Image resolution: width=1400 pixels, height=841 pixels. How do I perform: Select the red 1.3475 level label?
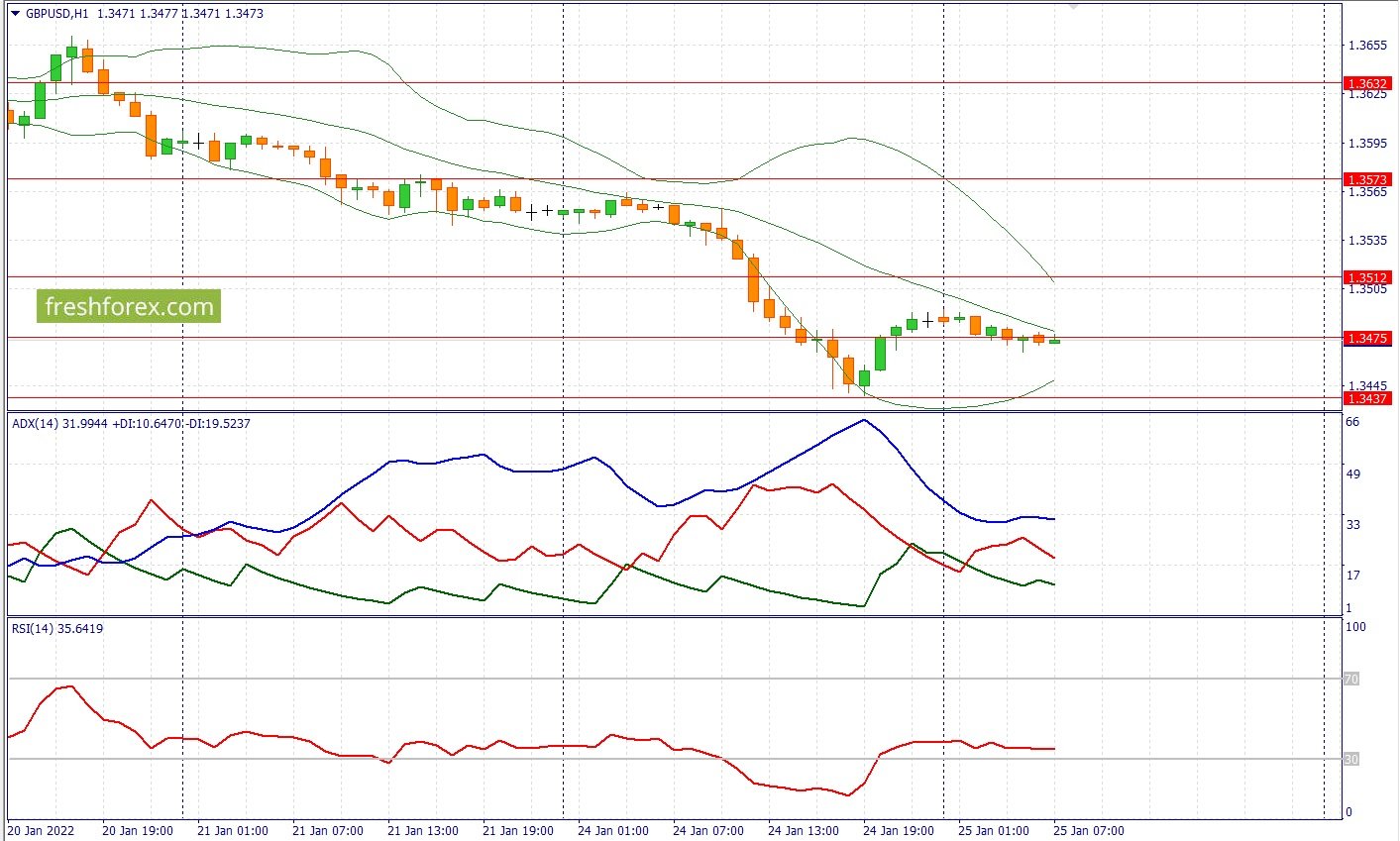pos(1366,339)
